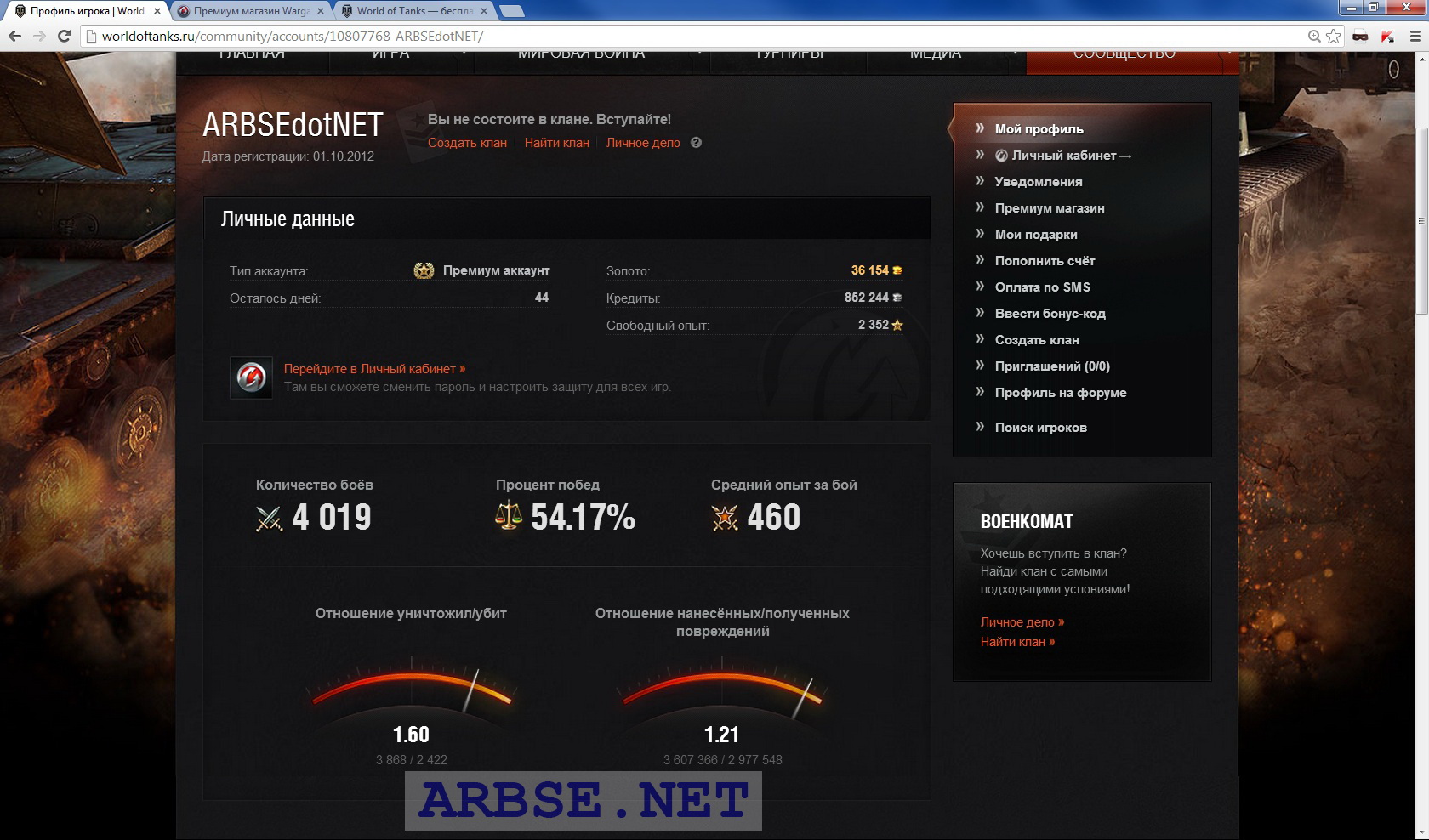Open Личный кабинет from the sidebar
Screen dimensions: 1429x840
pyautogui.click(x=1063, y=156)
